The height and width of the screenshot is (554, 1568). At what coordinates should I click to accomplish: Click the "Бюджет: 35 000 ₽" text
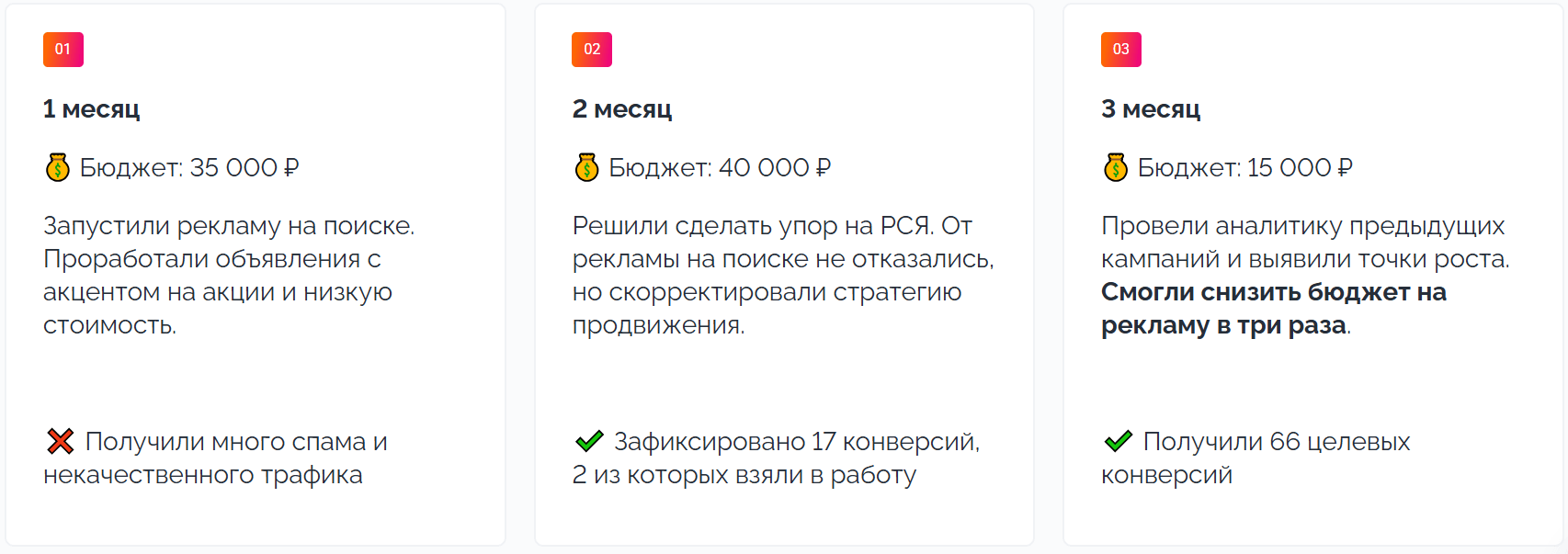click(x=189, y=168)
